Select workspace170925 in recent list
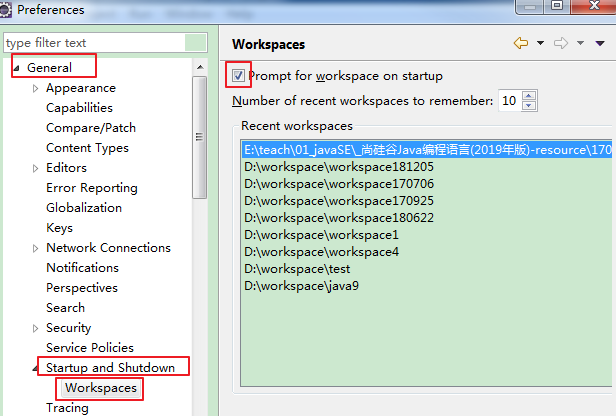 pos(339,201)
